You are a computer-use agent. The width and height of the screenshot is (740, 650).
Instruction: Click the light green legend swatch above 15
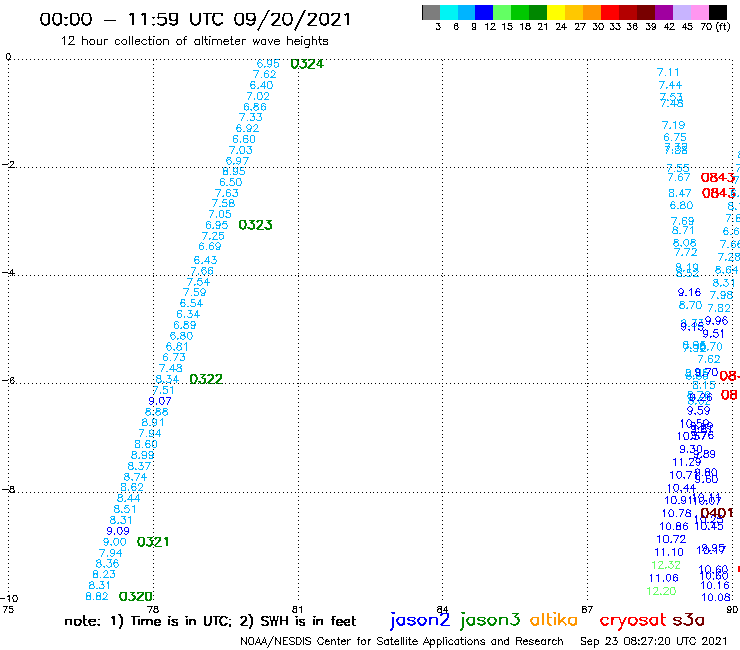tap(502, 13)
